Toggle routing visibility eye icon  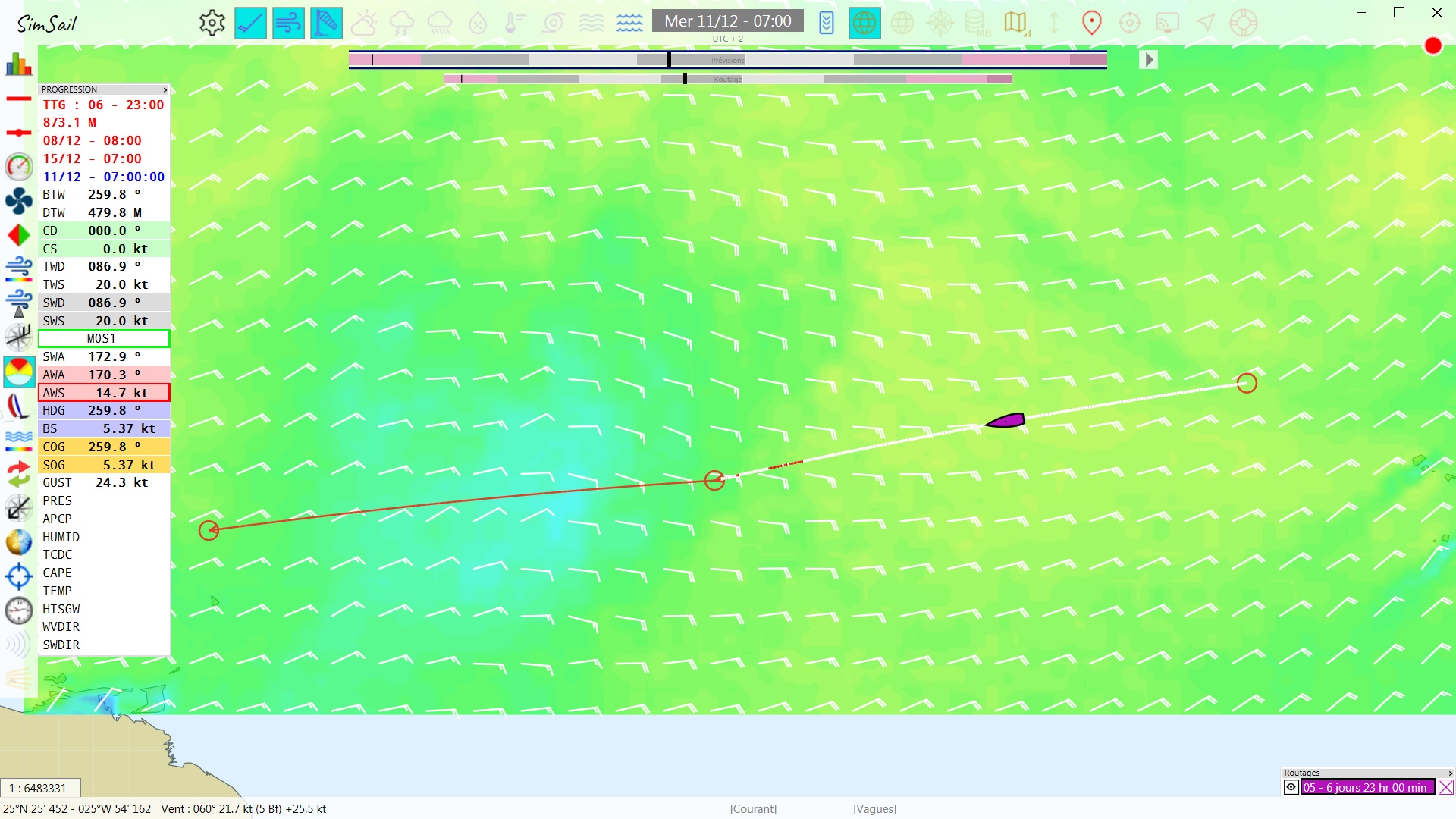[1291, 787]
